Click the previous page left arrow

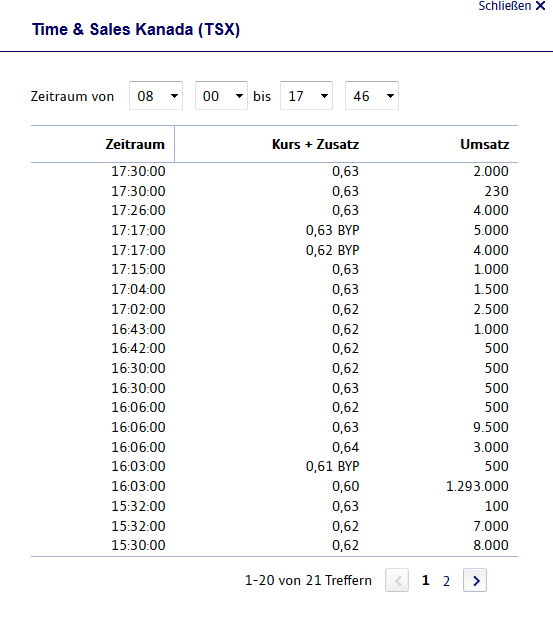[397, 580]
